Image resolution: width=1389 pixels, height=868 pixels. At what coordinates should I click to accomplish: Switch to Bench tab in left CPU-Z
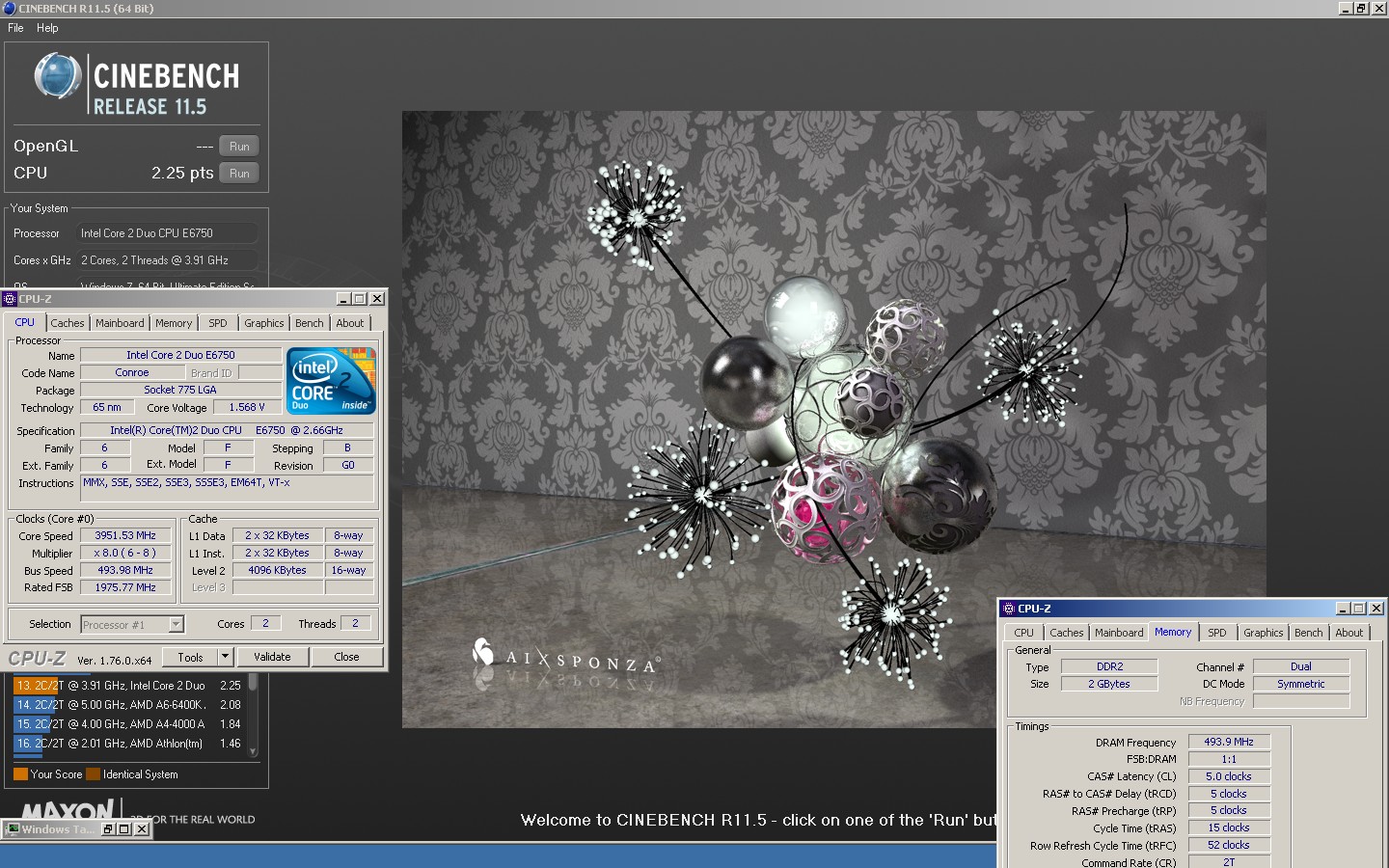[310, 323]
